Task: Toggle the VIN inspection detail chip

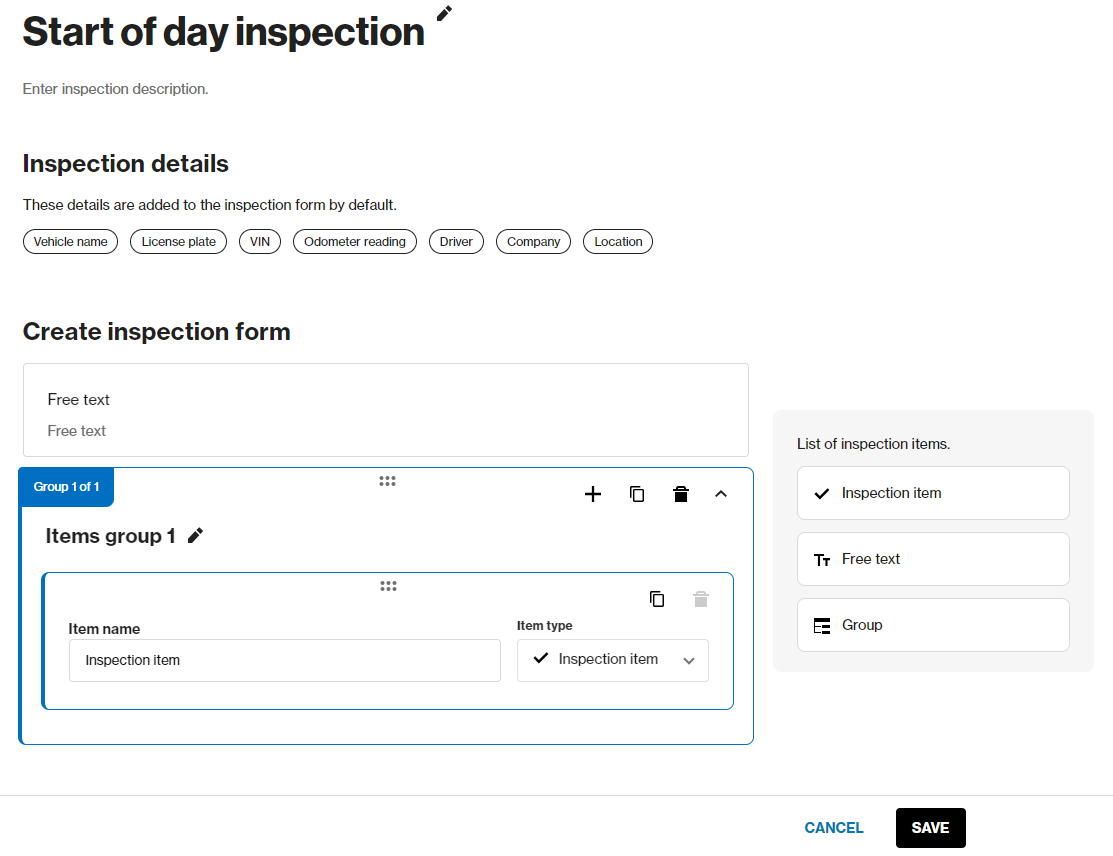Action: (259, 241)
